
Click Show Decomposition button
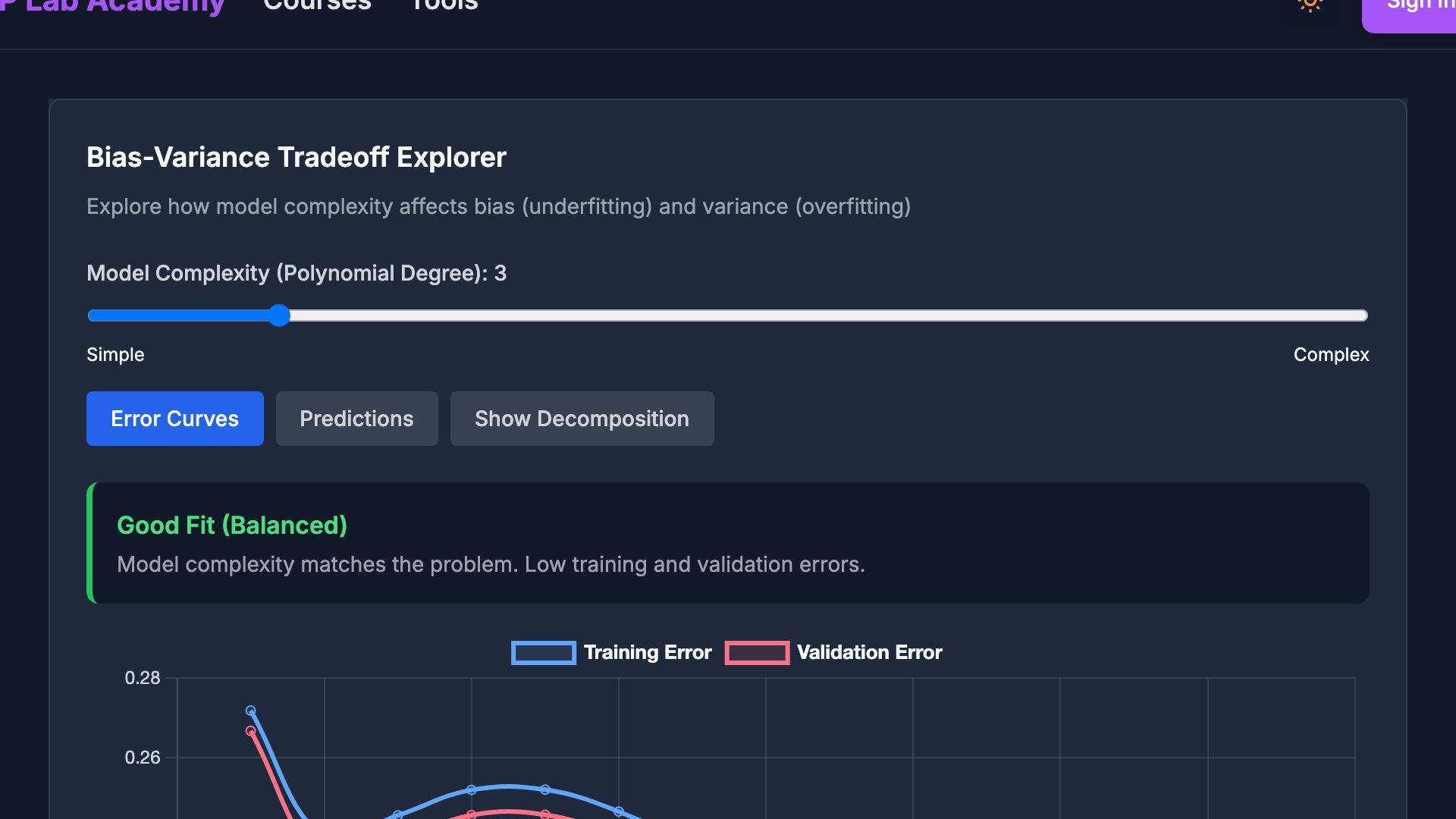tap(582, 419)
